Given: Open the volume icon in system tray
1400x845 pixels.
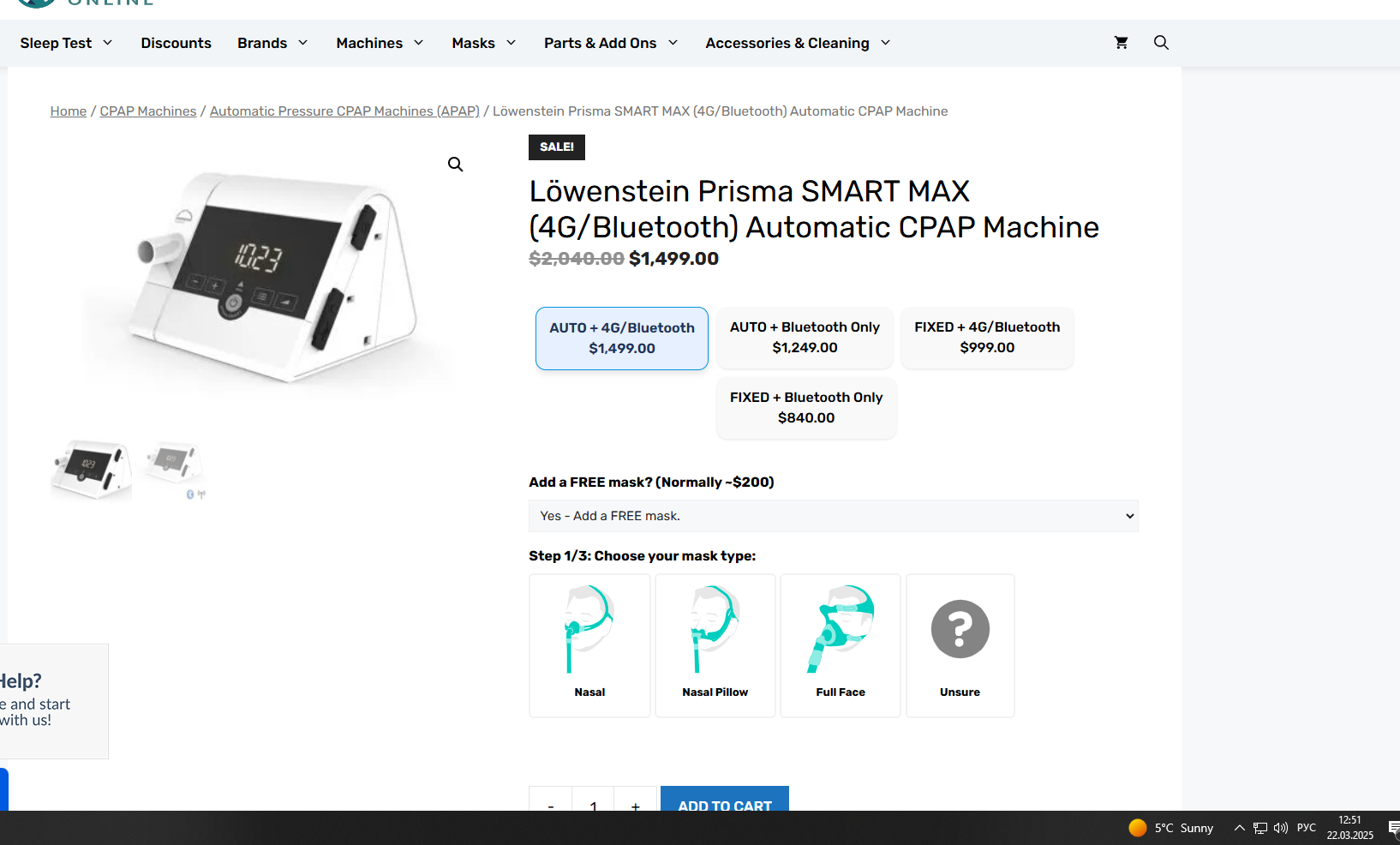Looking at the screenshot, I should click(1281, 828).
